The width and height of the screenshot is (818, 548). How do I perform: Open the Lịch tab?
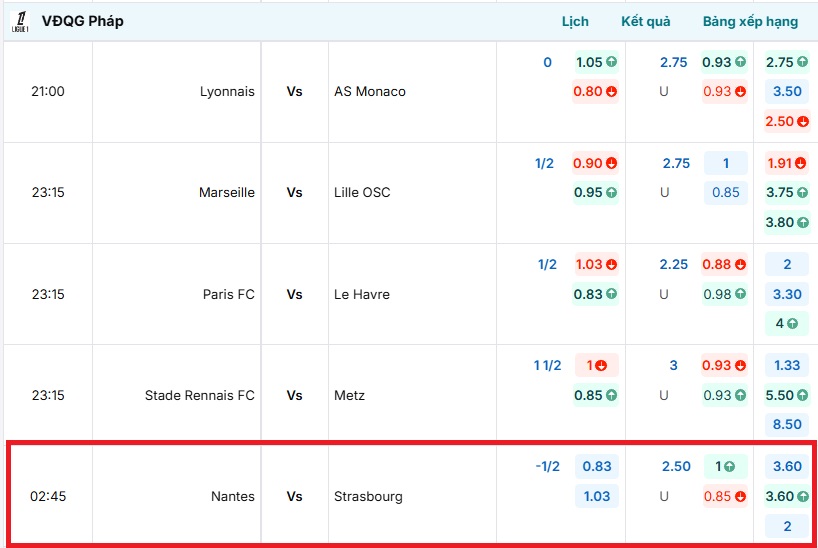(575, 21)
